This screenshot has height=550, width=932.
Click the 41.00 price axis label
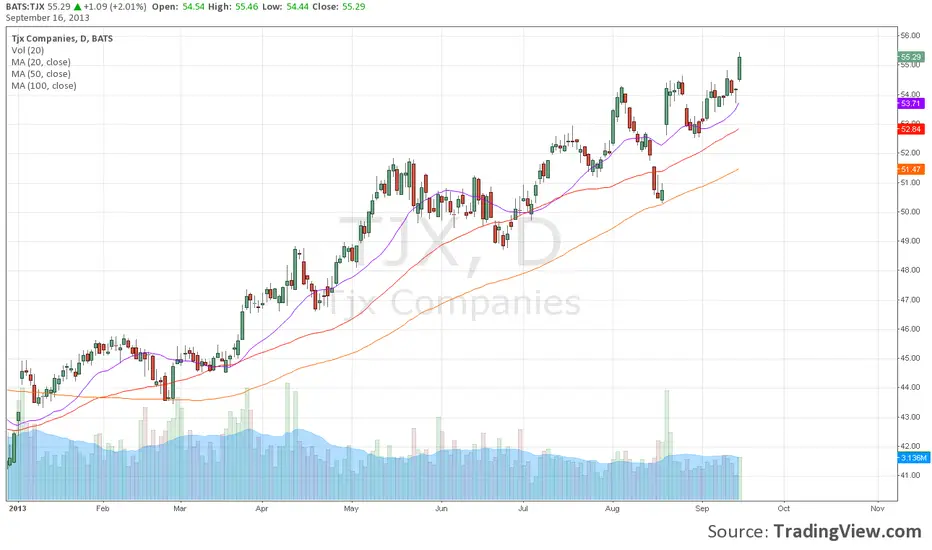coord(910,476)
